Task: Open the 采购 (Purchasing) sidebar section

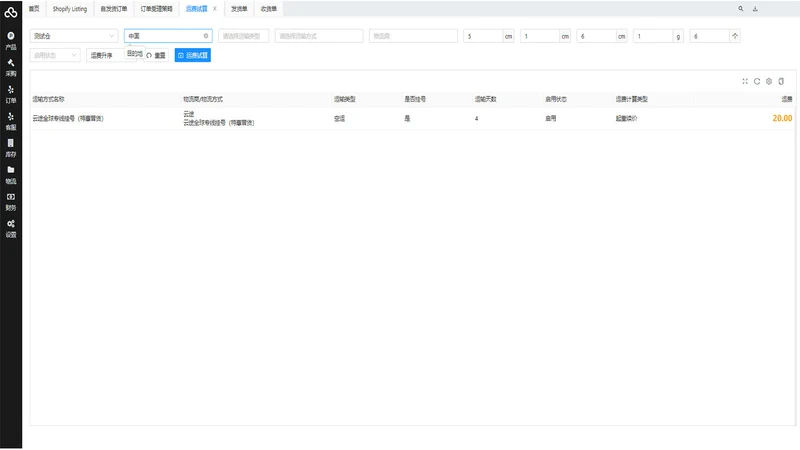Action: click(11, 68)
